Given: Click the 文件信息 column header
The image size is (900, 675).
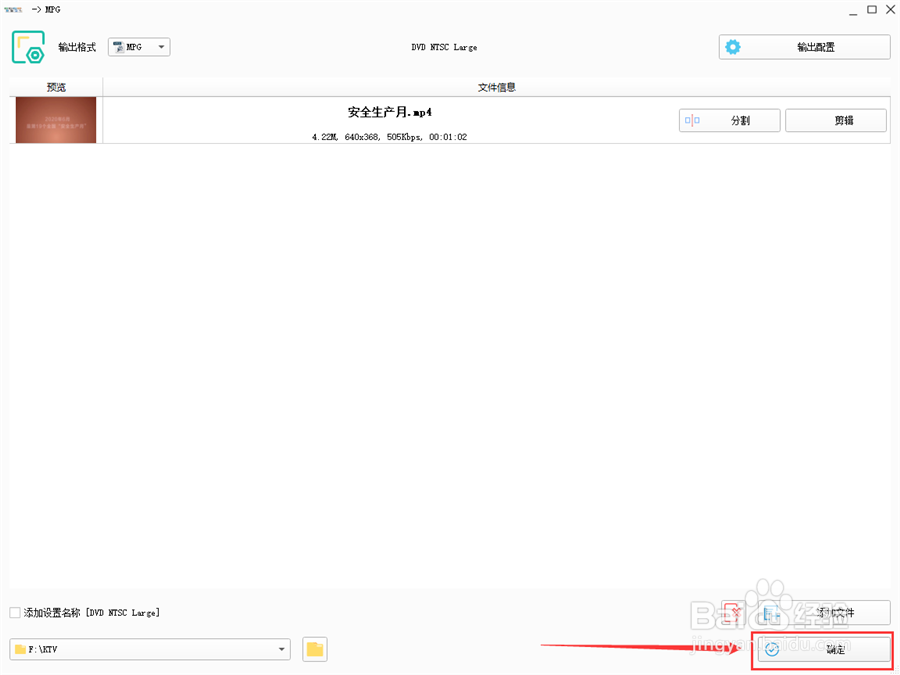Looking at the screenshot, I should tap(496, 87).
